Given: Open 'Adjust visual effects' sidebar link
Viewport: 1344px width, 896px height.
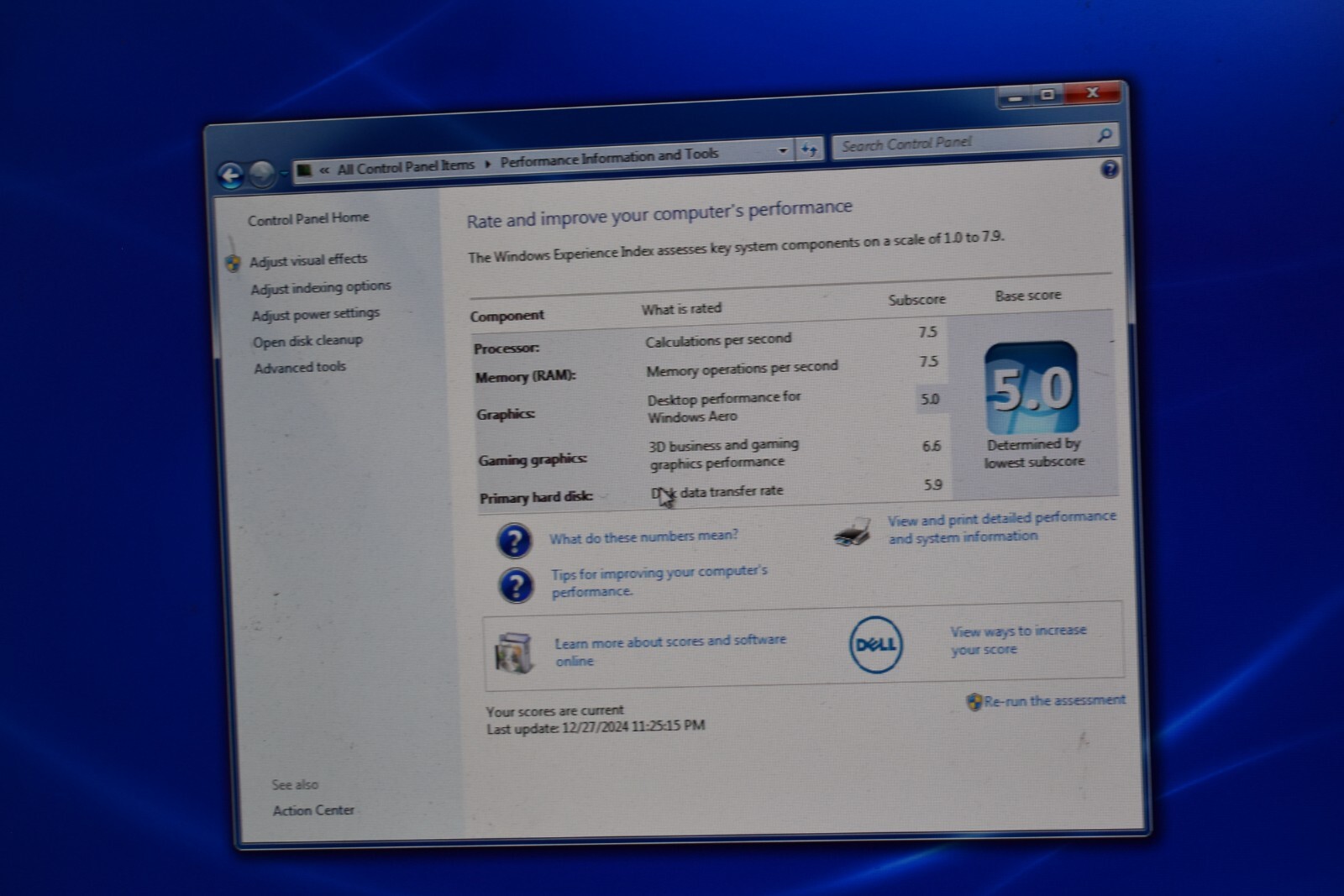Looking at the screenshot, I should pyautogui.click(x=308, y=260).
